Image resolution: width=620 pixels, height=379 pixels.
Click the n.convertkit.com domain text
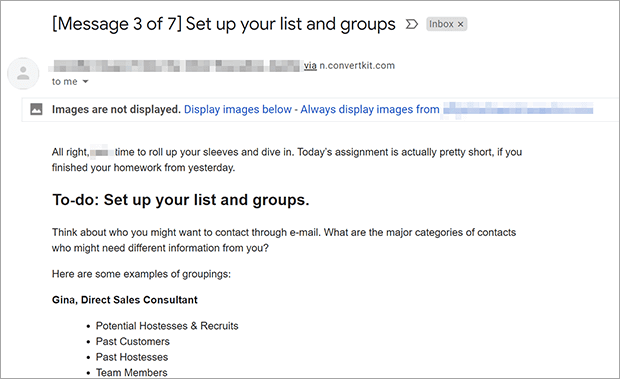click(x=357, y=66)
